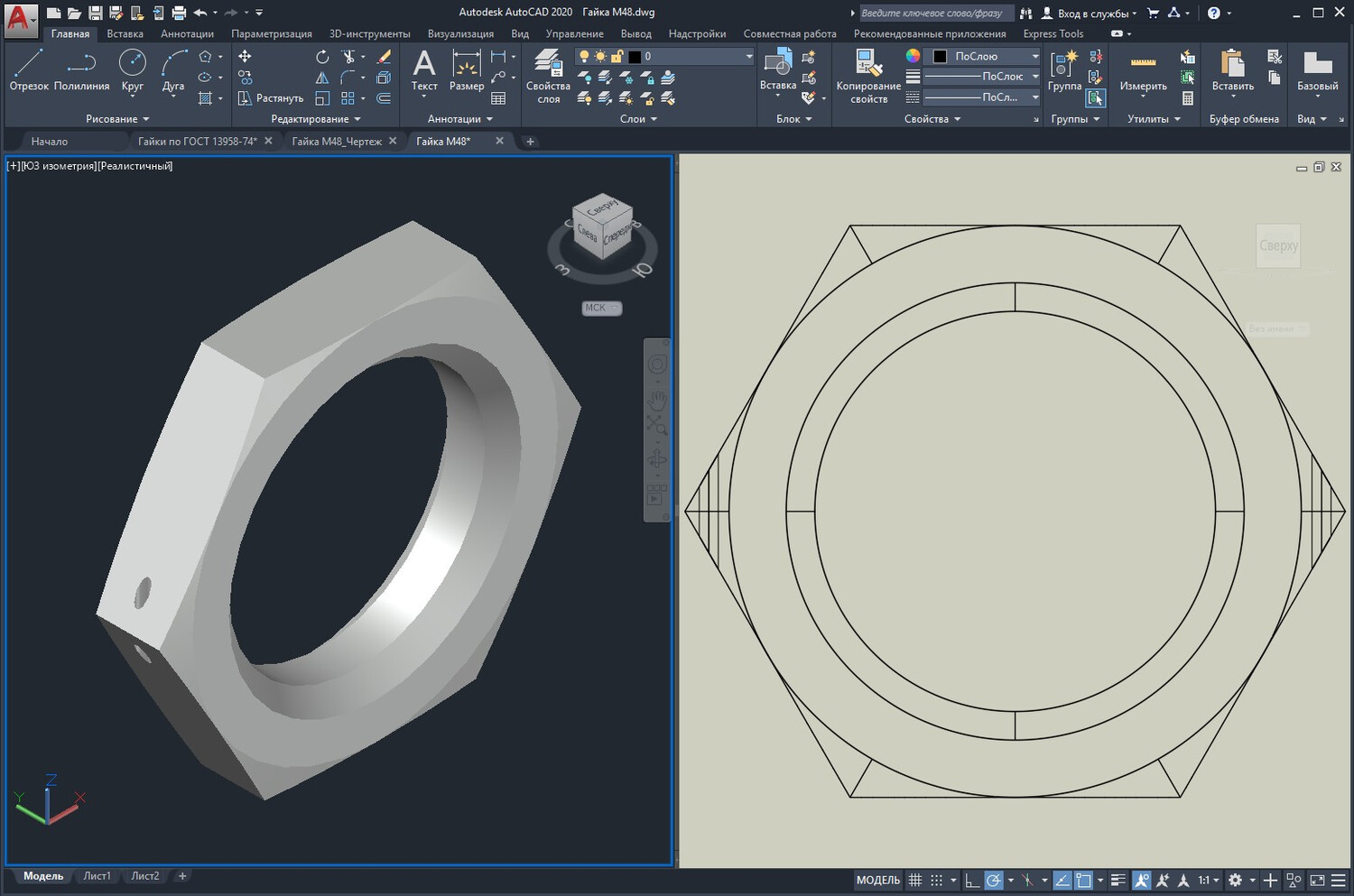Image resolution: width=1354 pixels, height=896 pixels.
Task: Toggle the grid display in status bar
Action: click(915, 881)
